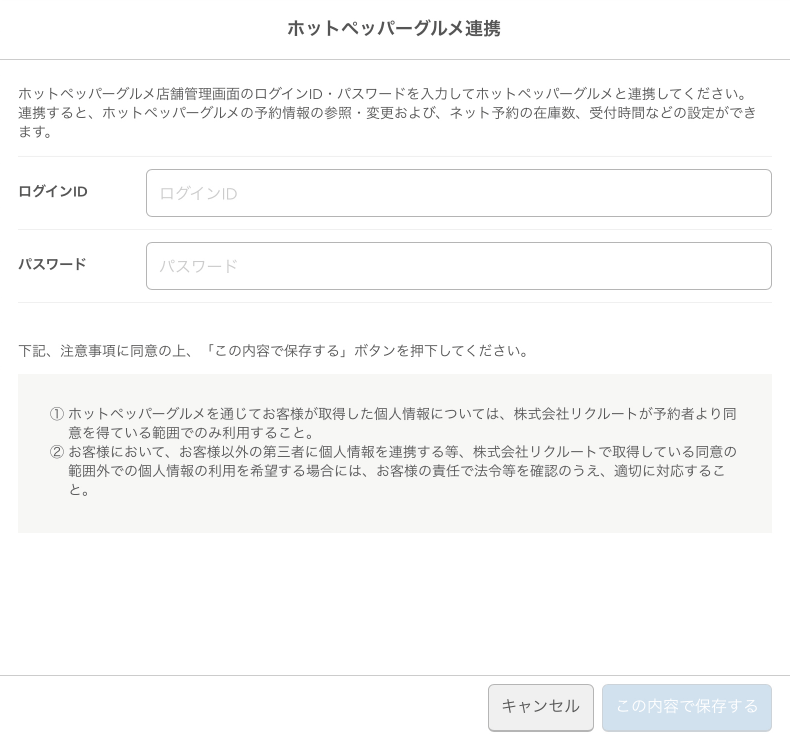Click the intro paragraph starting ホットペッパーグルメ店舗管理画面

tap(387, 112)
